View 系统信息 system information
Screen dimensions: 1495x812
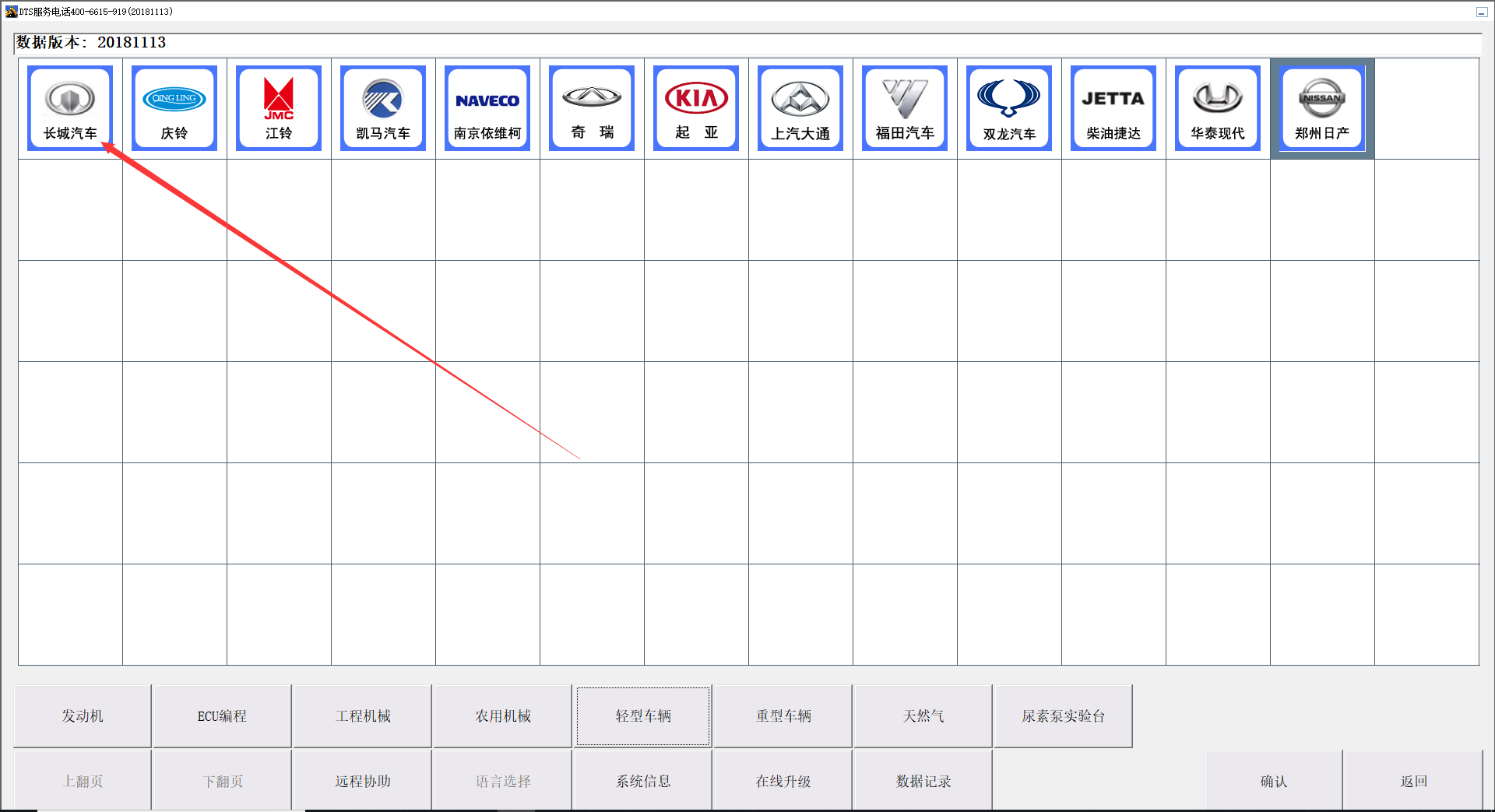643,781
